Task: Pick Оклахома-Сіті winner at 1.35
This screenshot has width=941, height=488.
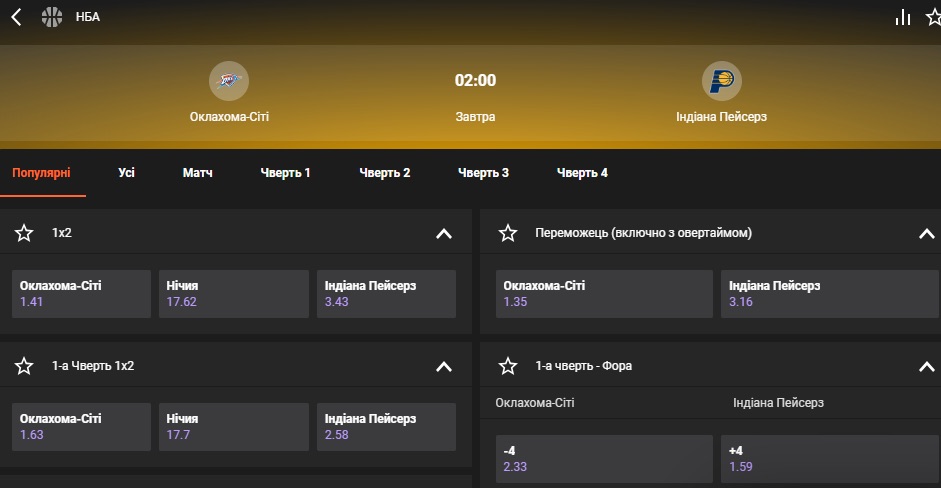Action: click(604, 294)
